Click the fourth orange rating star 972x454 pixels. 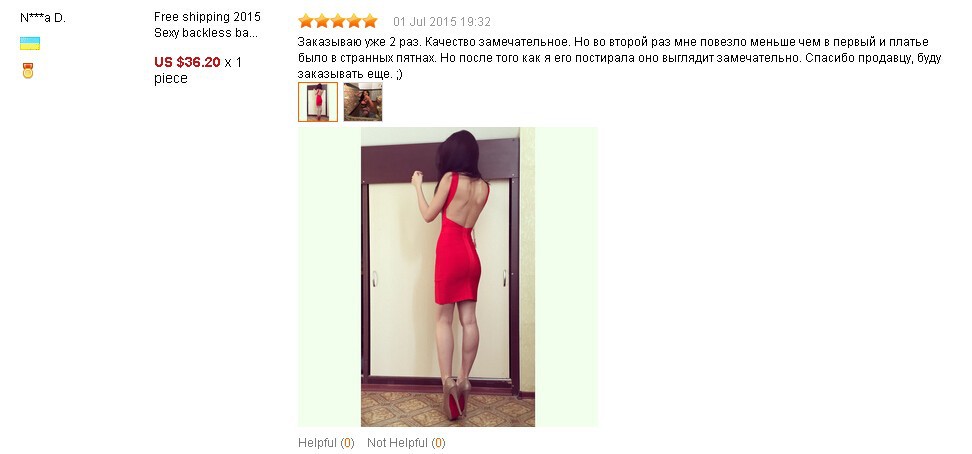tap(354, 21)
